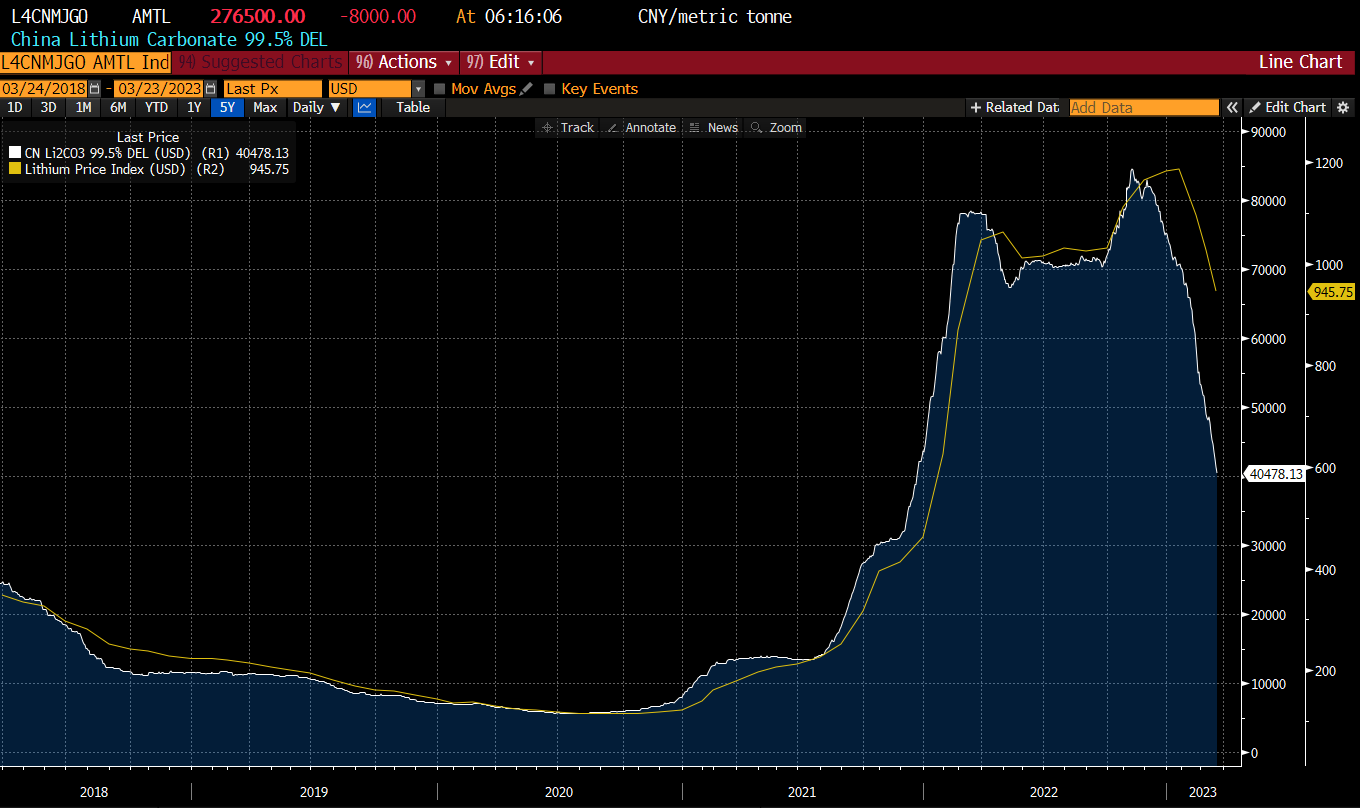Open the Daily periodicity dropdown
Image resolution: width=1360 pixels, height=808 pixels.
pyautogui.click(x=316, y=107)
